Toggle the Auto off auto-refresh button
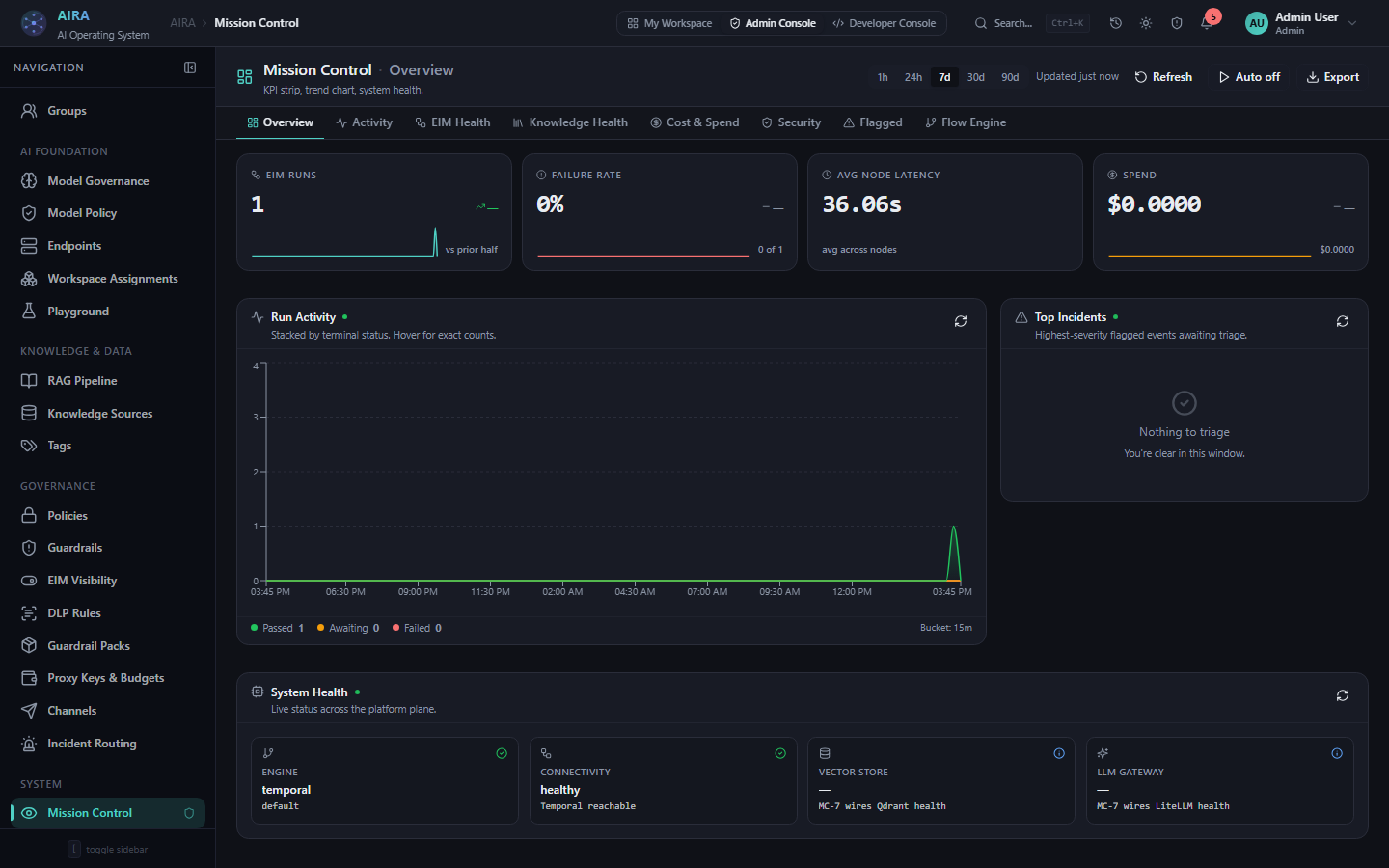The height and width of the screenshot is (868, 1389). (x=1249, y=77)
